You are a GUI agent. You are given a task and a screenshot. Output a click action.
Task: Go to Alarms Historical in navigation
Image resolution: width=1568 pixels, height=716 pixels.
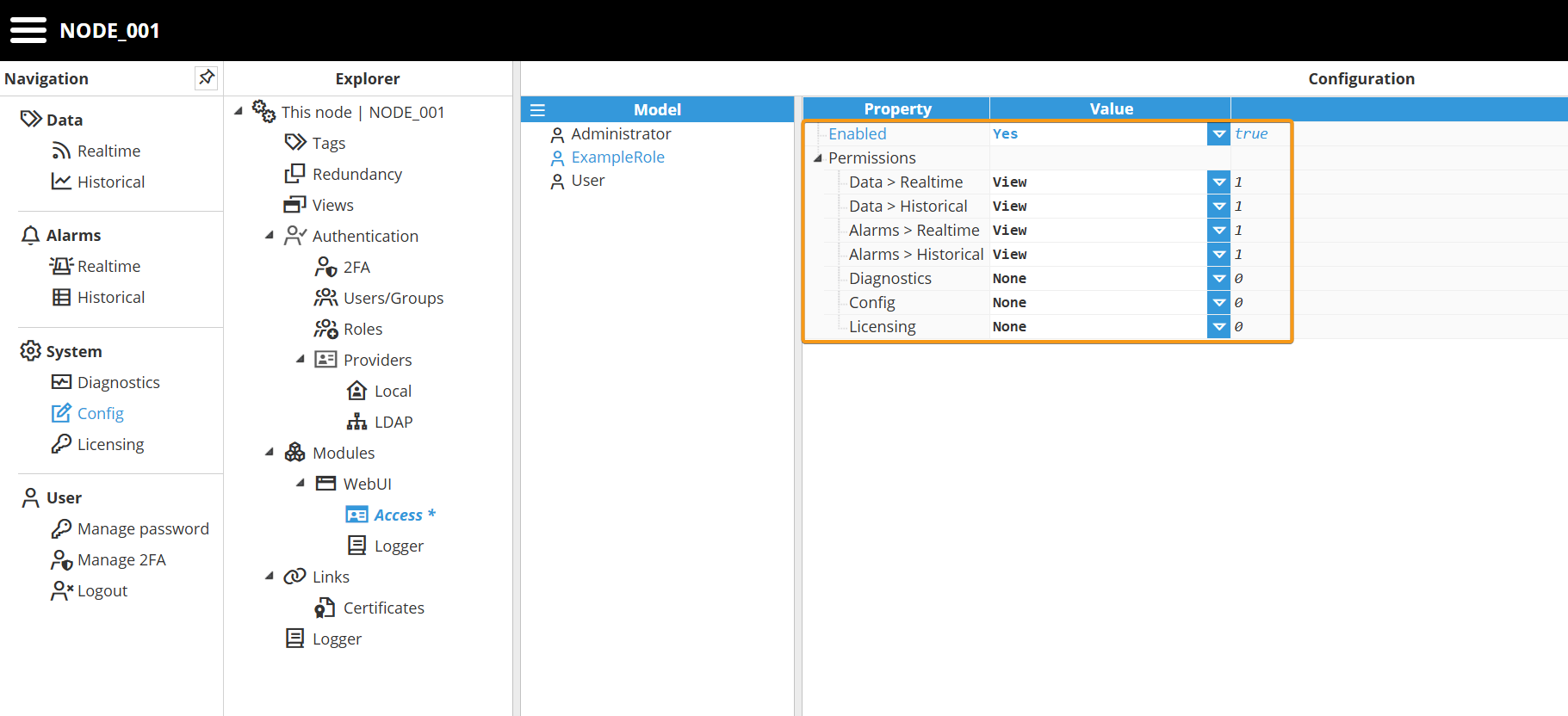tap(110, 297)
